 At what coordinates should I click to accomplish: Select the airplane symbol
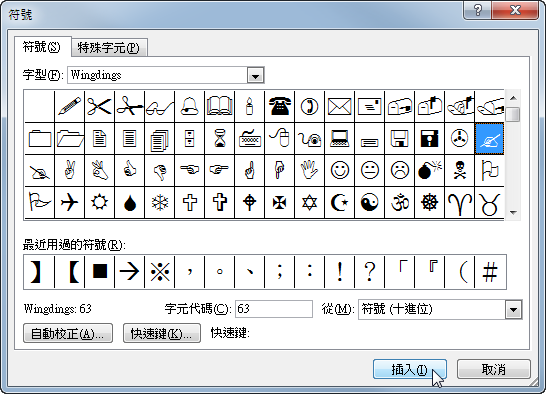(70, 202)
